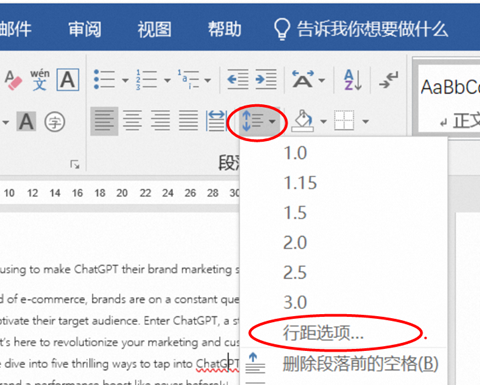Apply numbered list formatting

click(146, 80)
